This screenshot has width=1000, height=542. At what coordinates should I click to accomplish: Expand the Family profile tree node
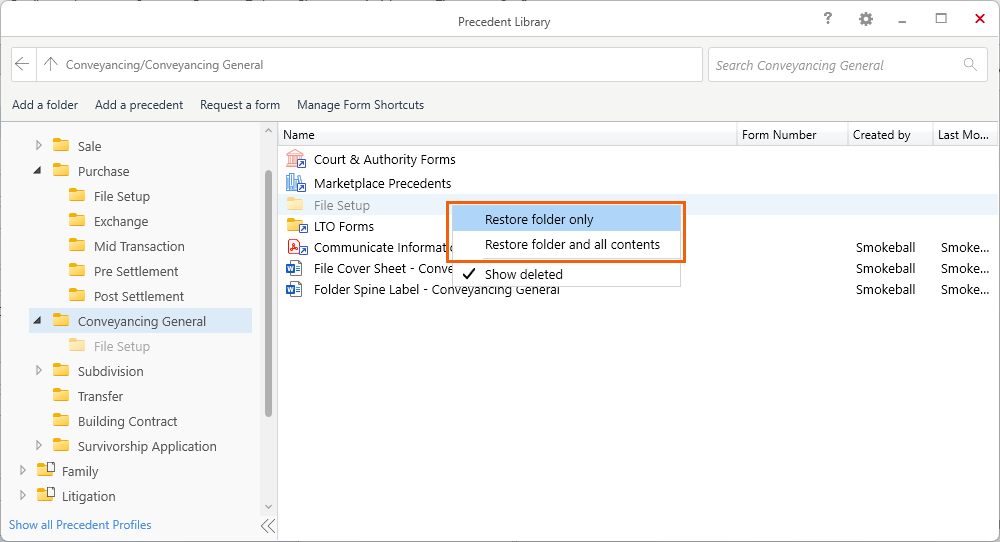click(x=23, y=471)
